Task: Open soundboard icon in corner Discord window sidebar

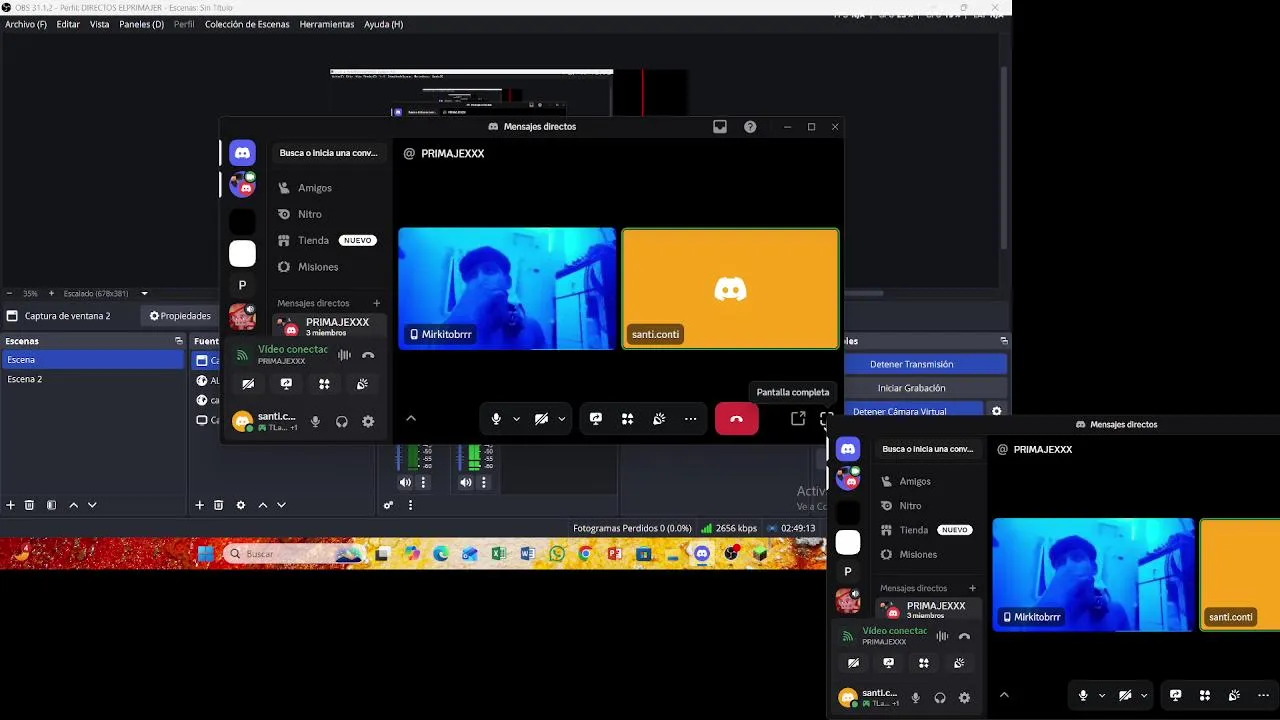Action: 959,663
